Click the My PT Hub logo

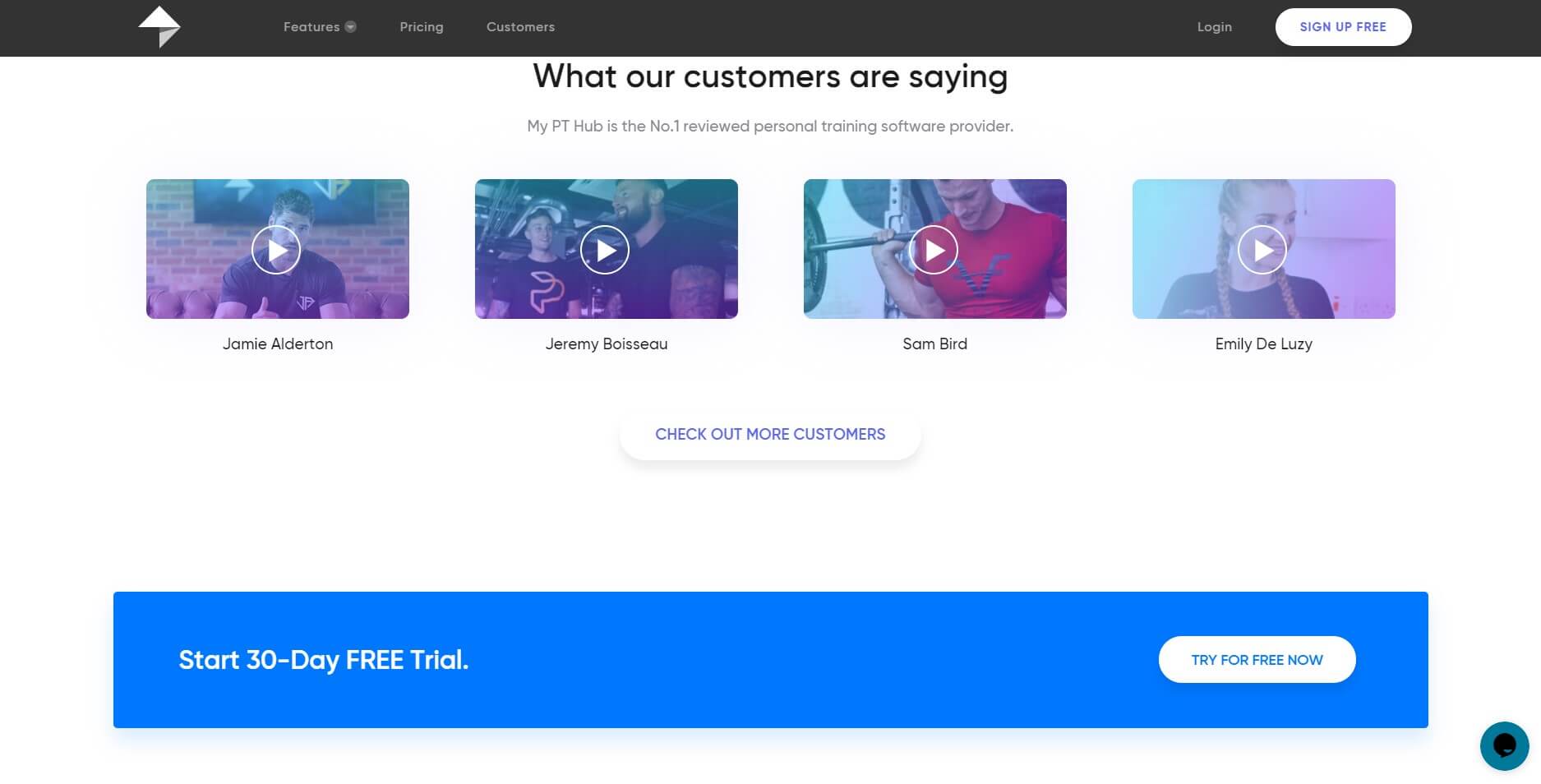click(x=159, y=27)
